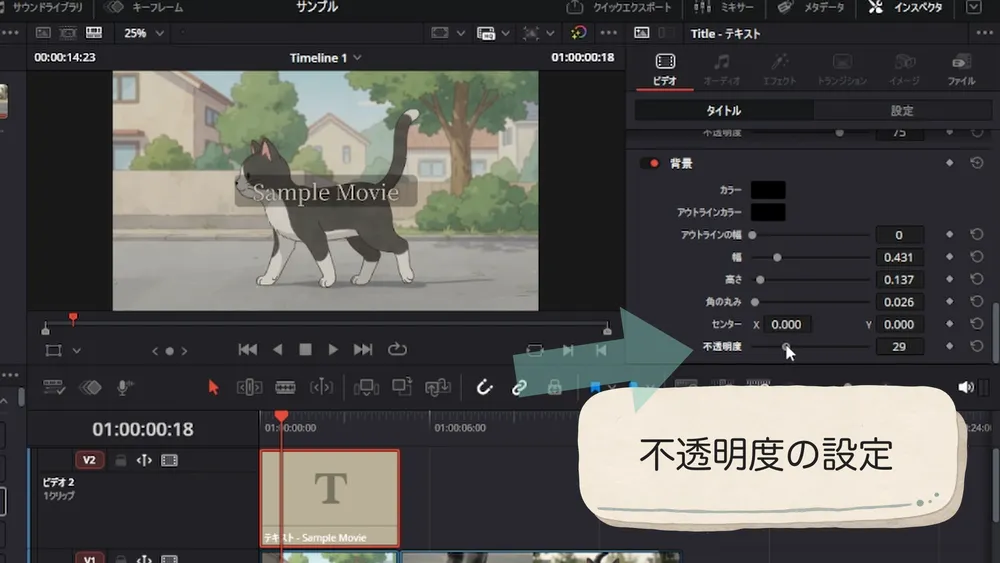Reset the センター parameter
This screenshot has width=1000, height=563.
click(x=976, y=324)
